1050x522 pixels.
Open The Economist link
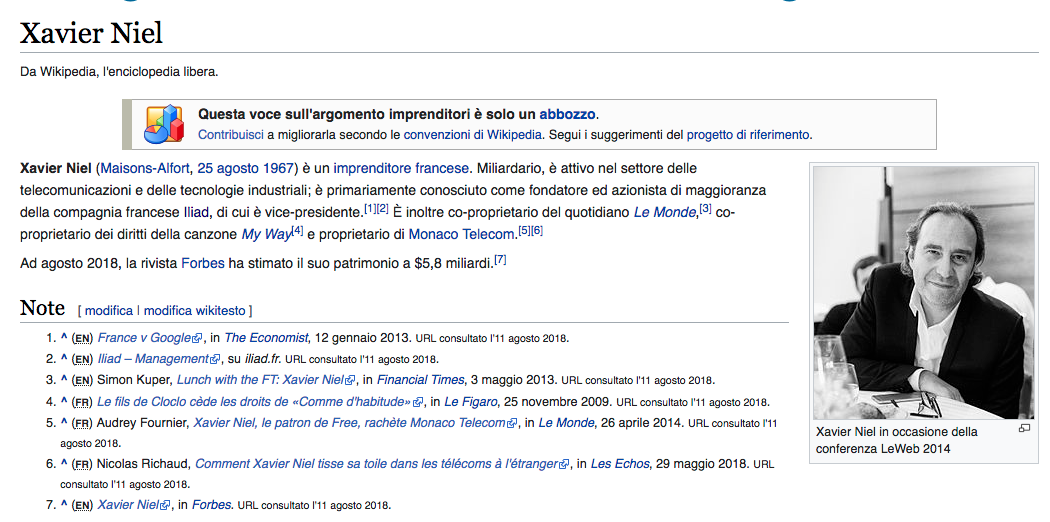click(267, 338)
